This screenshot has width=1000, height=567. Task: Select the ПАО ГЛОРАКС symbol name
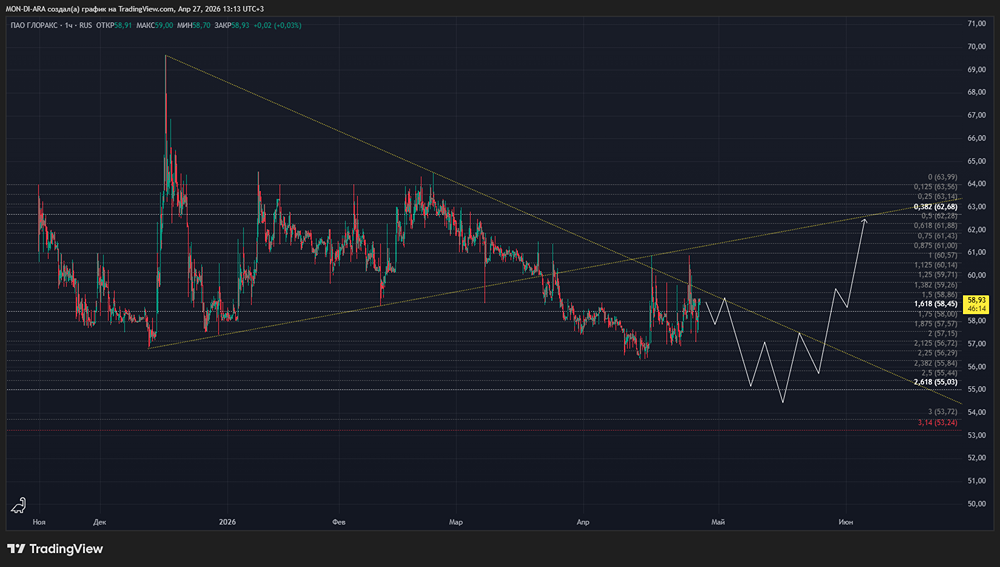pos(35,26)
